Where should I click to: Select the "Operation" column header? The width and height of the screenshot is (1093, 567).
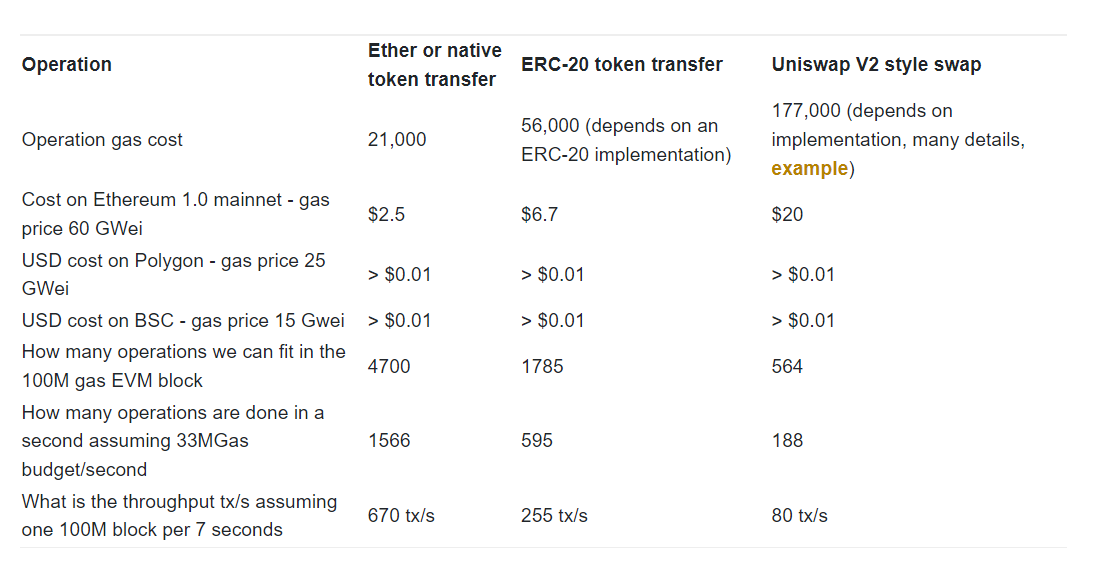(67, 64)
